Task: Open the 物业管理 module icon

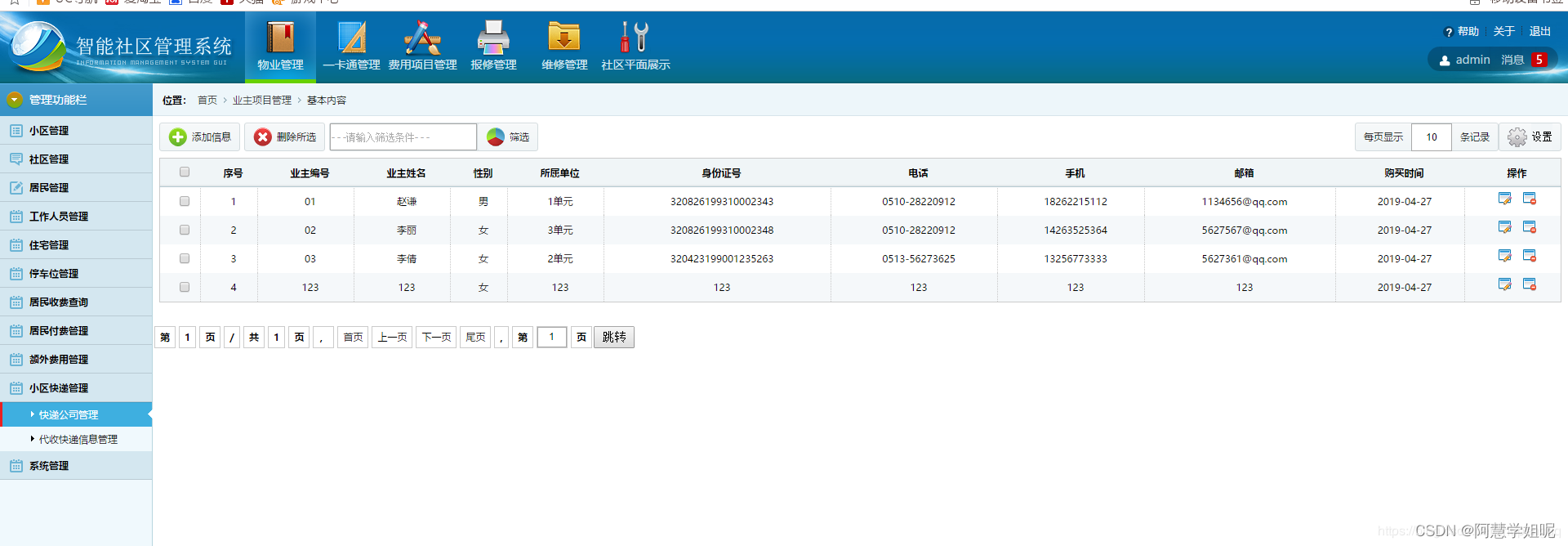Action: (x=280, y=38)
